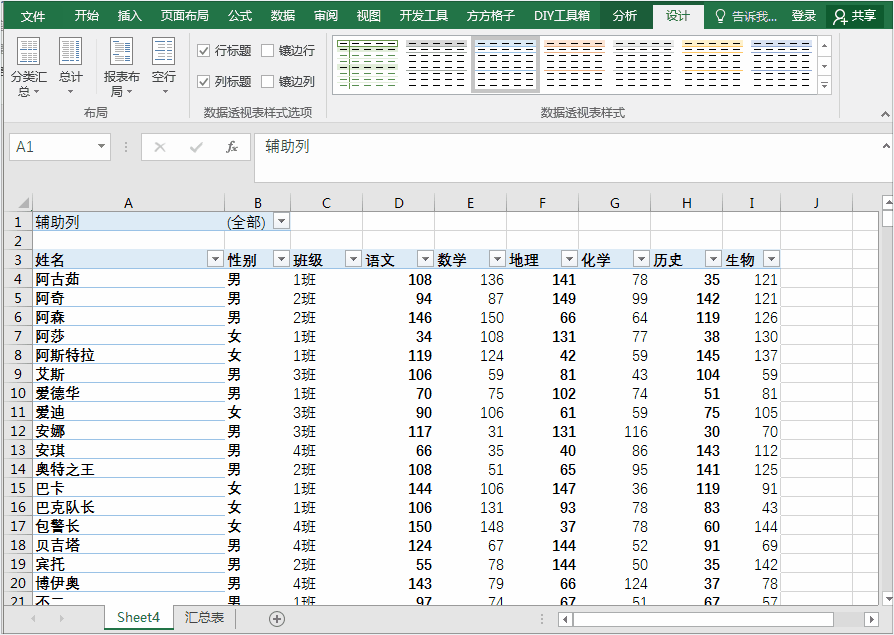Open the 化学 column filter dropdown

click(x=641, y=259)
